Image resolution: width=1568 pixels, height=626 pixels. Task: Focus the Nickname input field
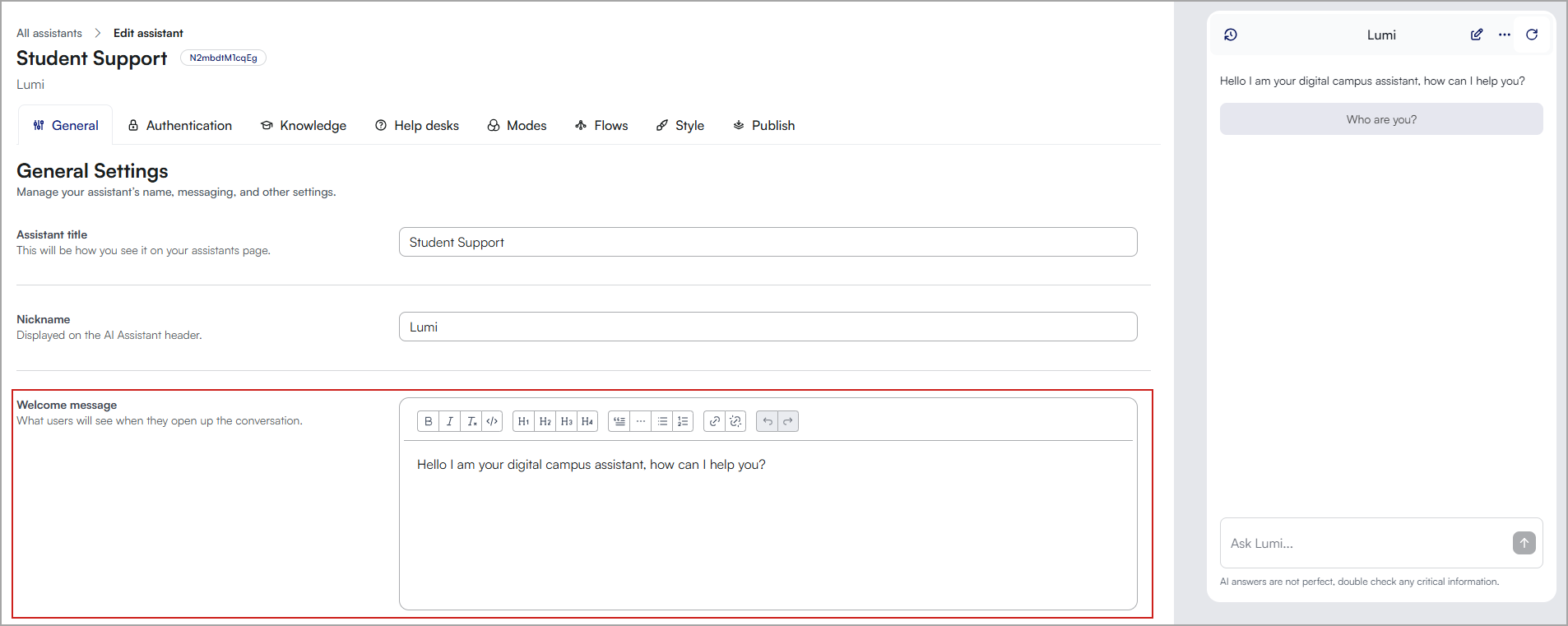point(768,327)
